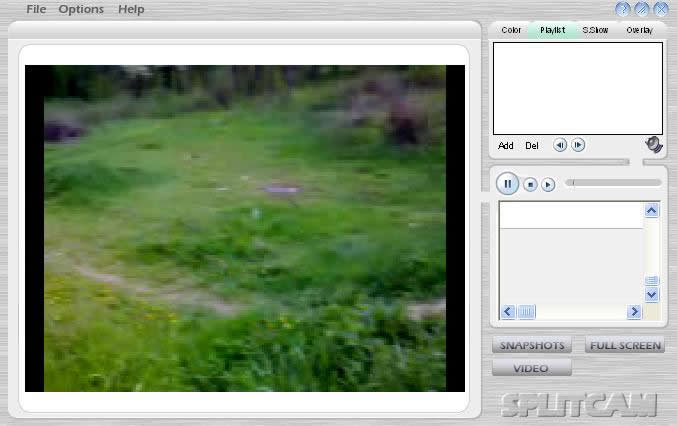Image resolution: width=677 pixels, height=426 pixels.
Task: Open the File menu
Action: (36, 9)
